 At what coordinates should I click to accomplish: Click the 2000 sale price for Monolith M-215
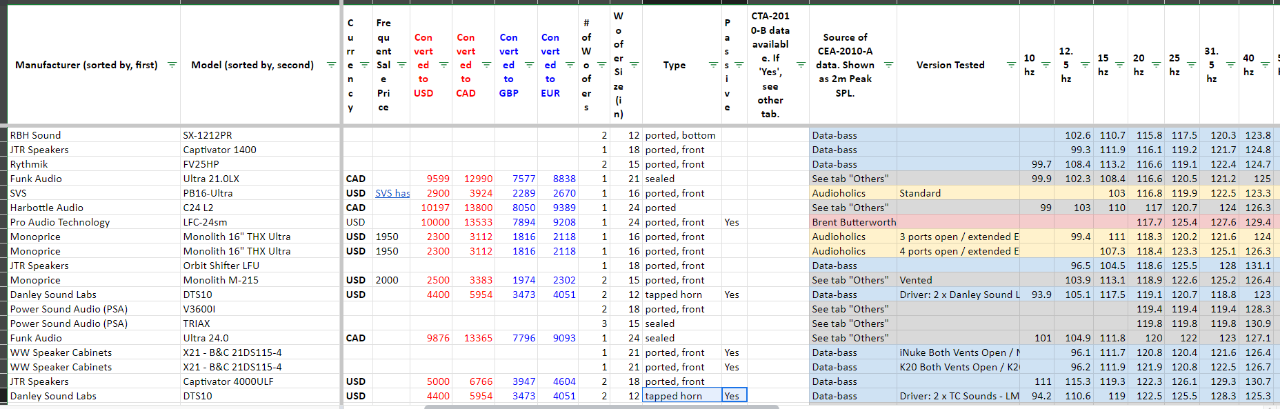click(x=392, y=280)
